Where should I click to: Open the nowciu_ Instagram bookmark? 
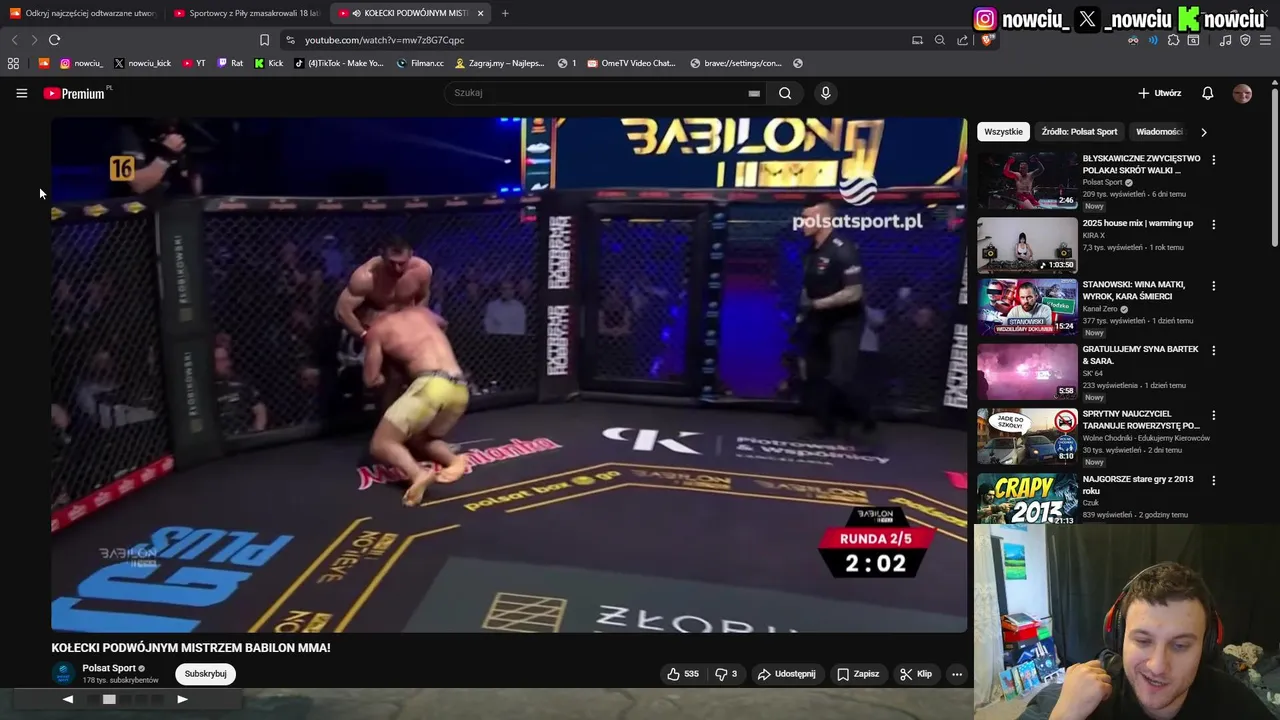point(82,63)
